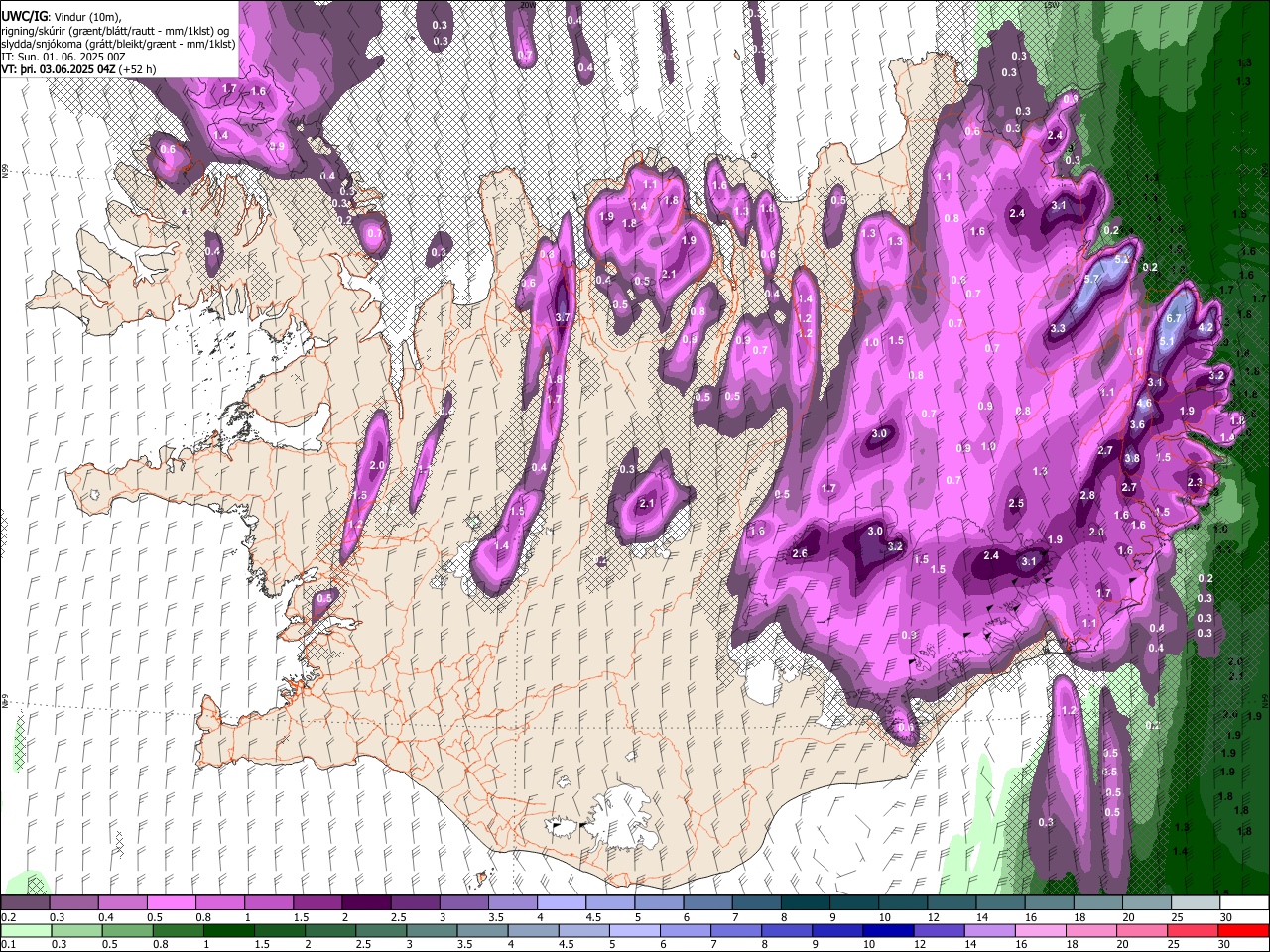Select the upper scale swatch between 2 and 2.5
Viewport: 1270px width, 952px height.
point(366,903)
